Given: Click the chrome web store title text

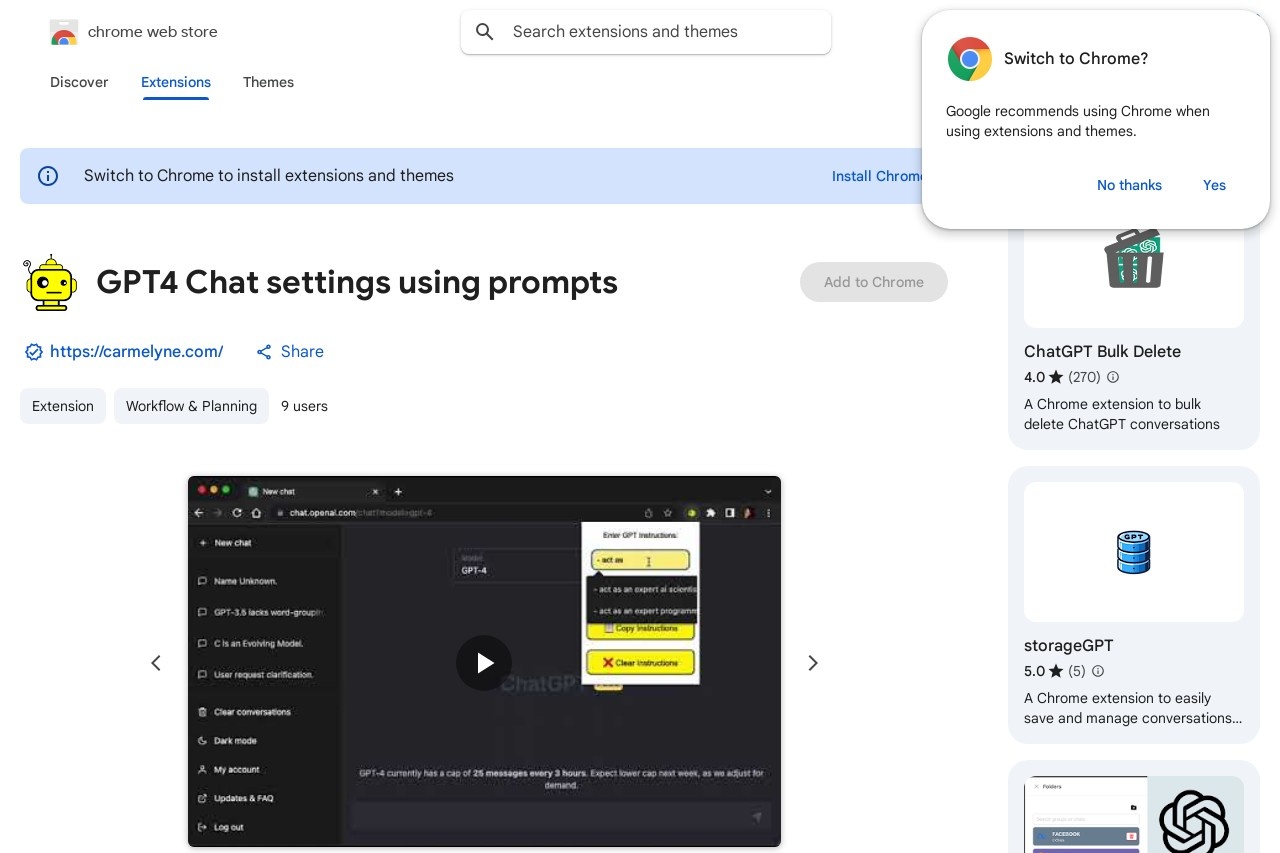Looking at the screenshot, I should (153, 32).
